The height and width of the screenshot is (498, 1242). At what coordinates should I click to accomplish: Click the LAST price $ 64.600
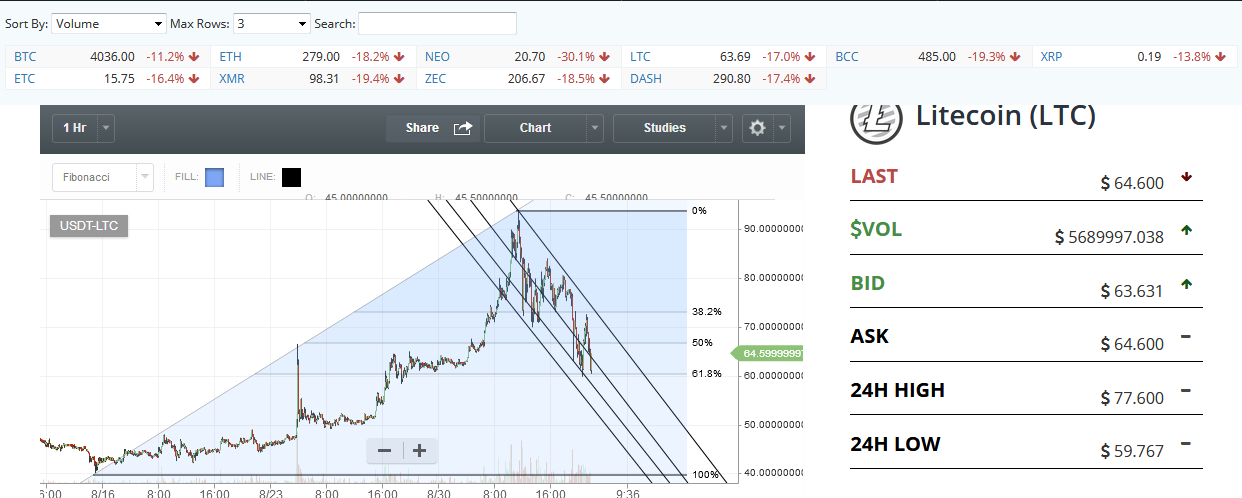(1132, 183)
